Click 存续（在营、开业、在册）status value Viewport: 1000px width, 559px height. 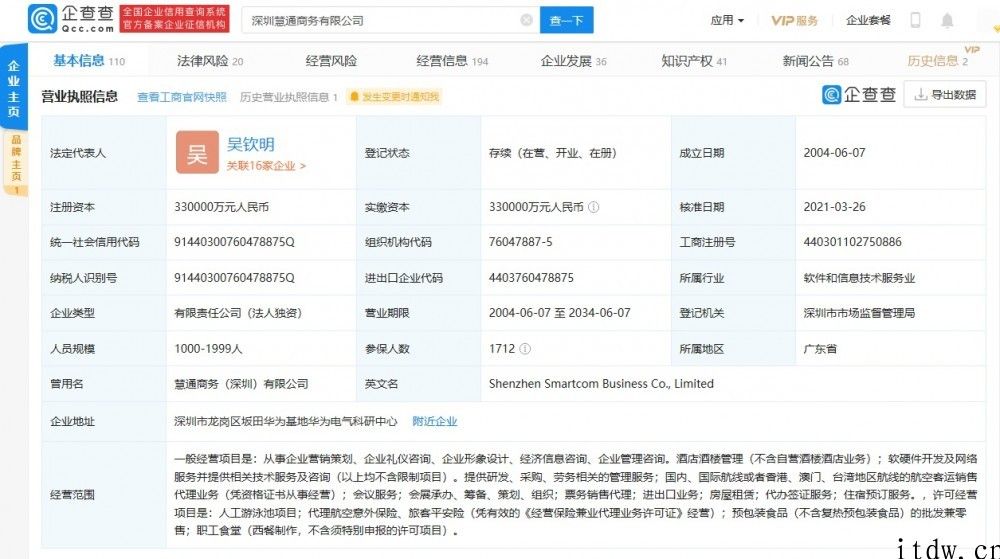(x=552, y=153)
